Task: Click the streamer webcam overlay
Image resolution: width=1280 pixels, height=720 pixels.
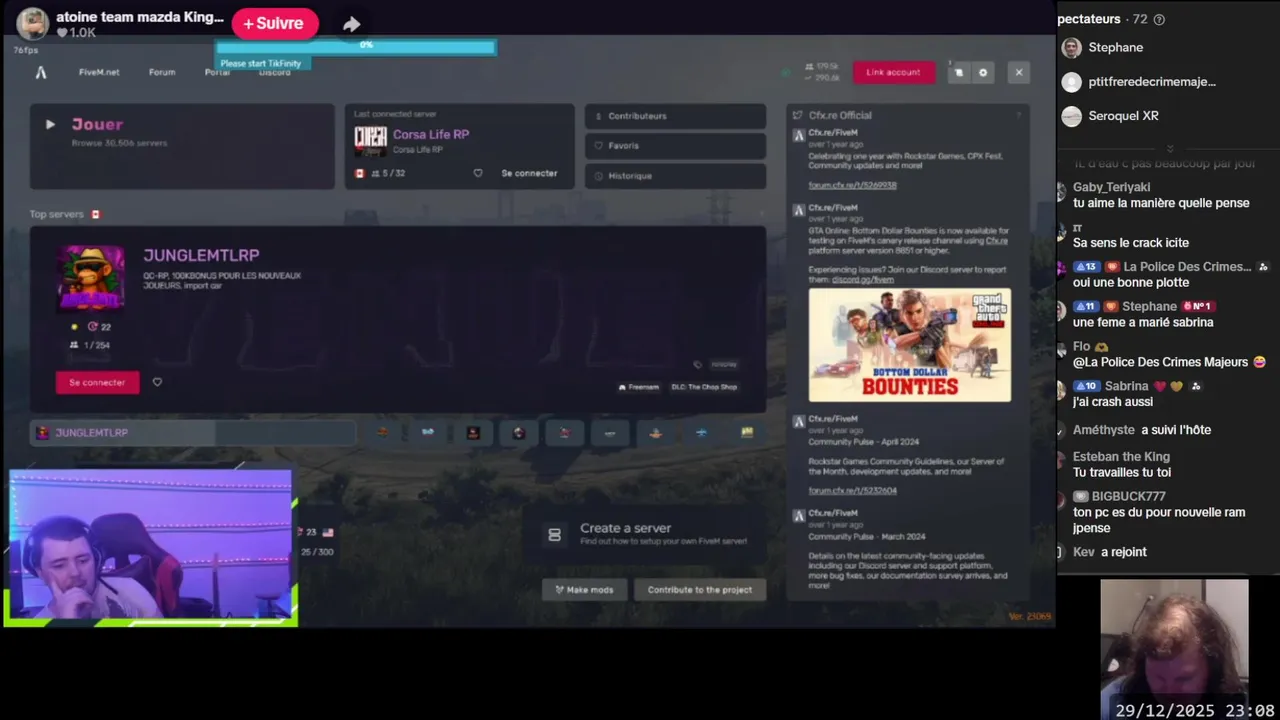Action: pyautogui.click(x=150, y=547)
